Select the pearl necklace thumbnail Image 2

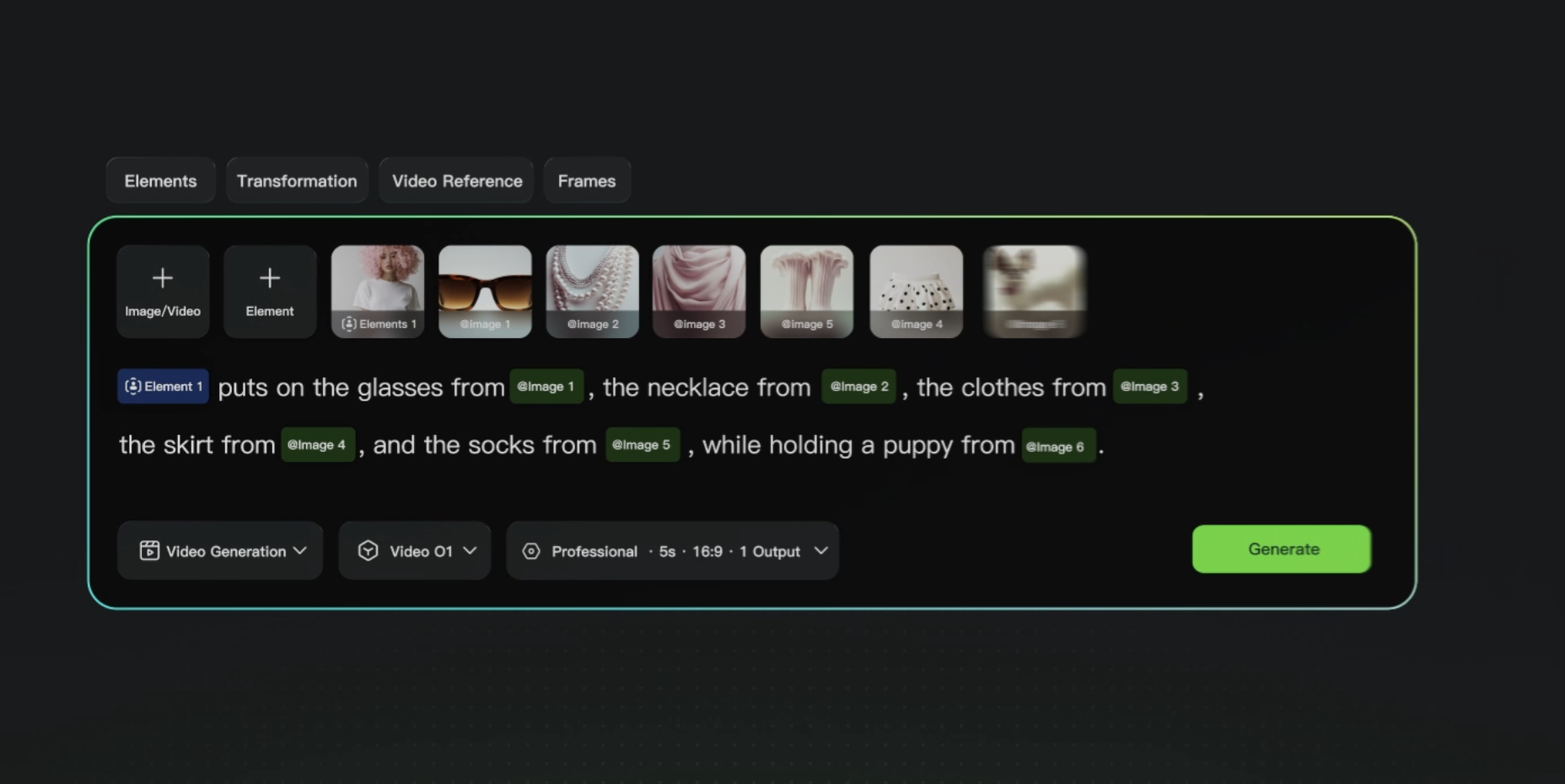click(x=592, y=291)
